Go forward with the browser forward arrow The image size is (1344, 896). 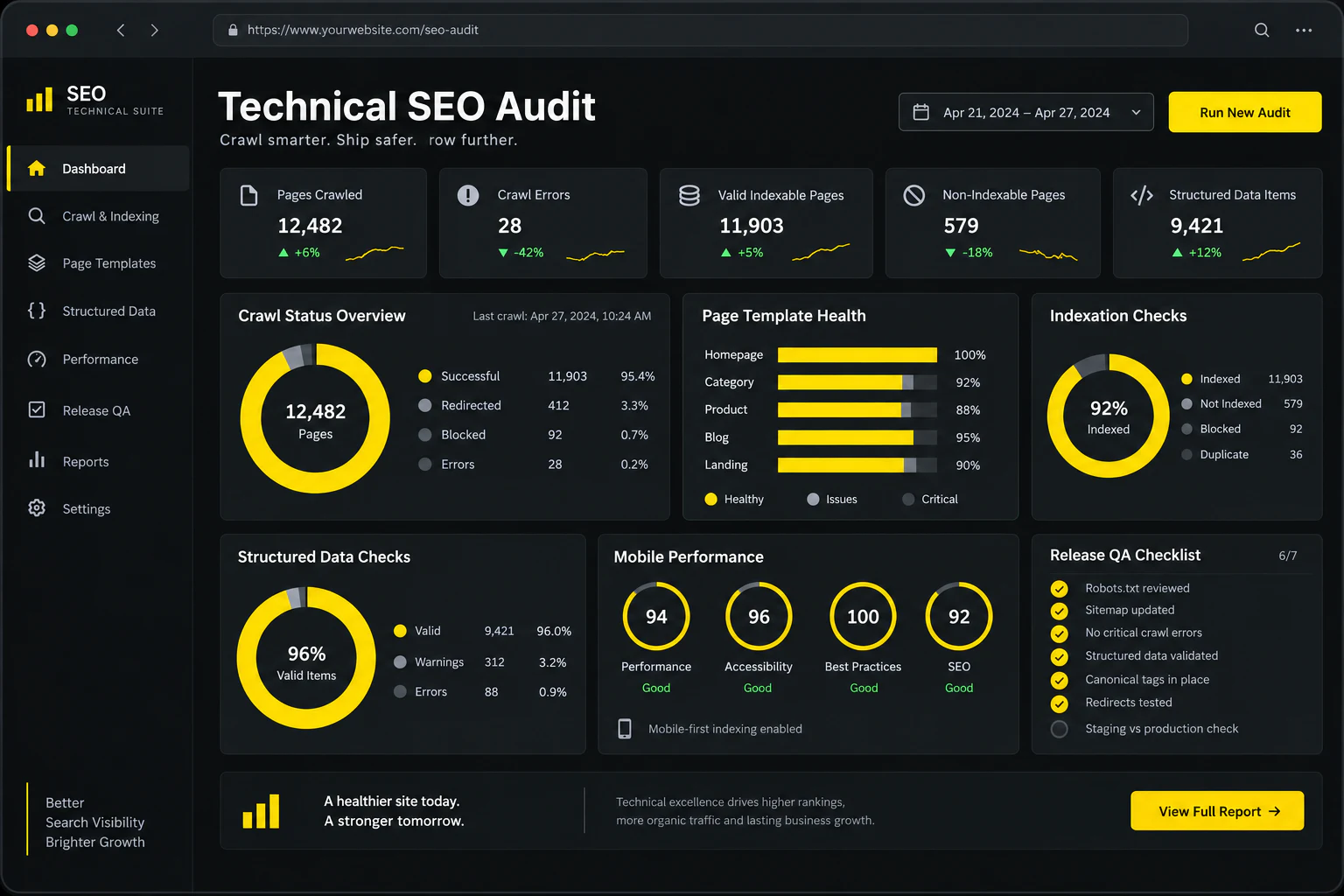click(x=155, y=30)
